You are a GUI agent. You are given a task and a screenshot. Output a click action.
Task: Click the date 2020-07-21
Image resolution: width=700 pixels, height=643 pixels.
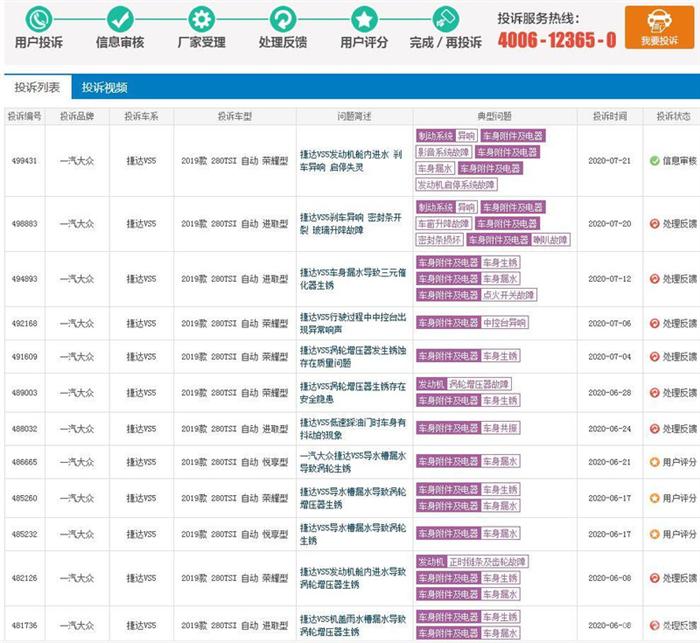tap(610, 161)
